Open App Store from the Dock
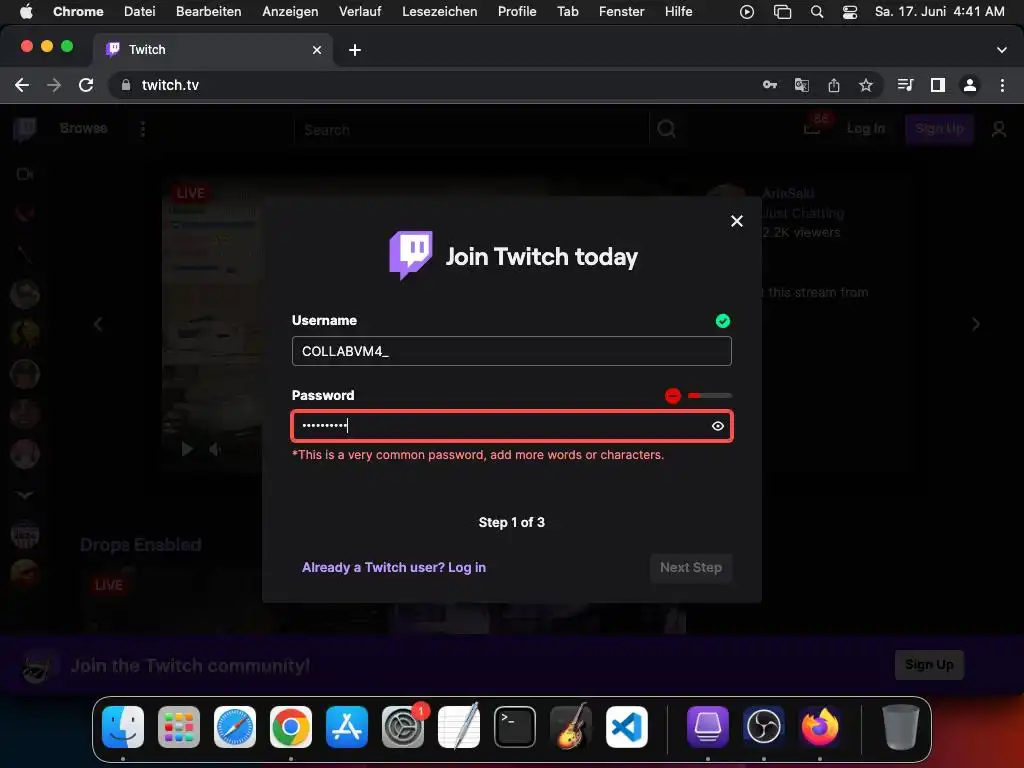This screenshot has height=768, width=1024. (x=347, y=727)
